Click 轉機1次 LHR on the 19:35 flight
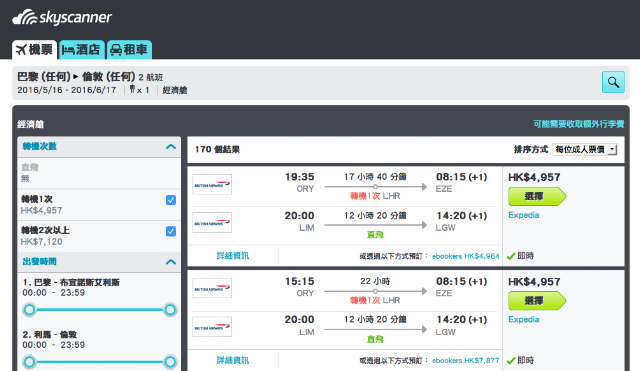 pyautogui.click(x=375, y=196)
